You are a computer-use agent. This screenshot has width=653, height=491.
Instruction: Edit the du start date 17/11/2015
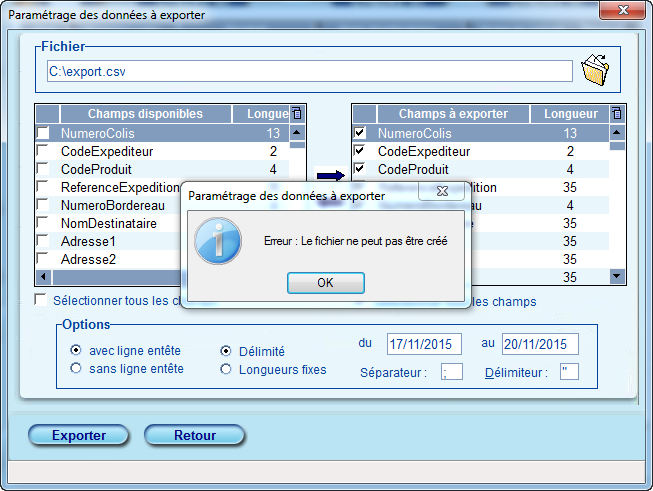(424, 344)
